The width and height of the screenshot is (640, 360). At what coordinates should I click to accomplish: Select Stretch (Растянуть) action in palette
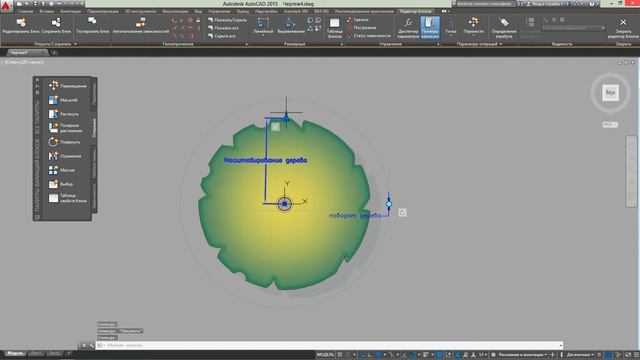coord(64,114)
